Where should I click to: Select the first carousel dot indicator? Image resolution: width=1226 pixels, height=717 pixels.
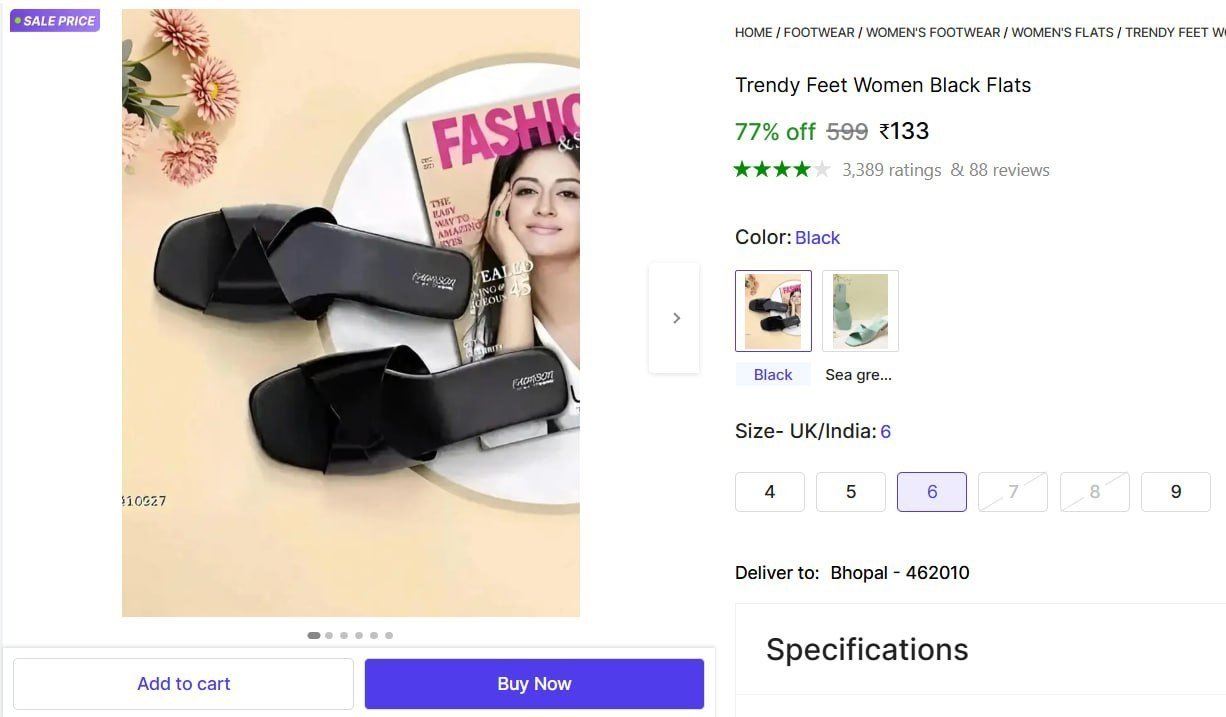coord(314,635)
